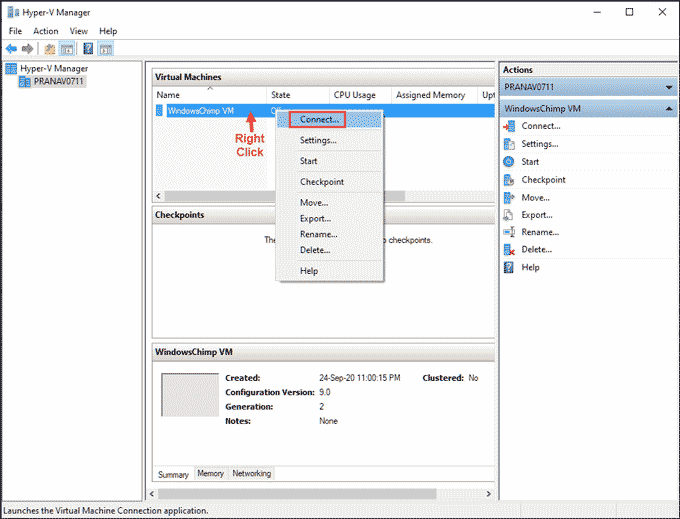Open the Help menu in menu bar

point(108,31)
